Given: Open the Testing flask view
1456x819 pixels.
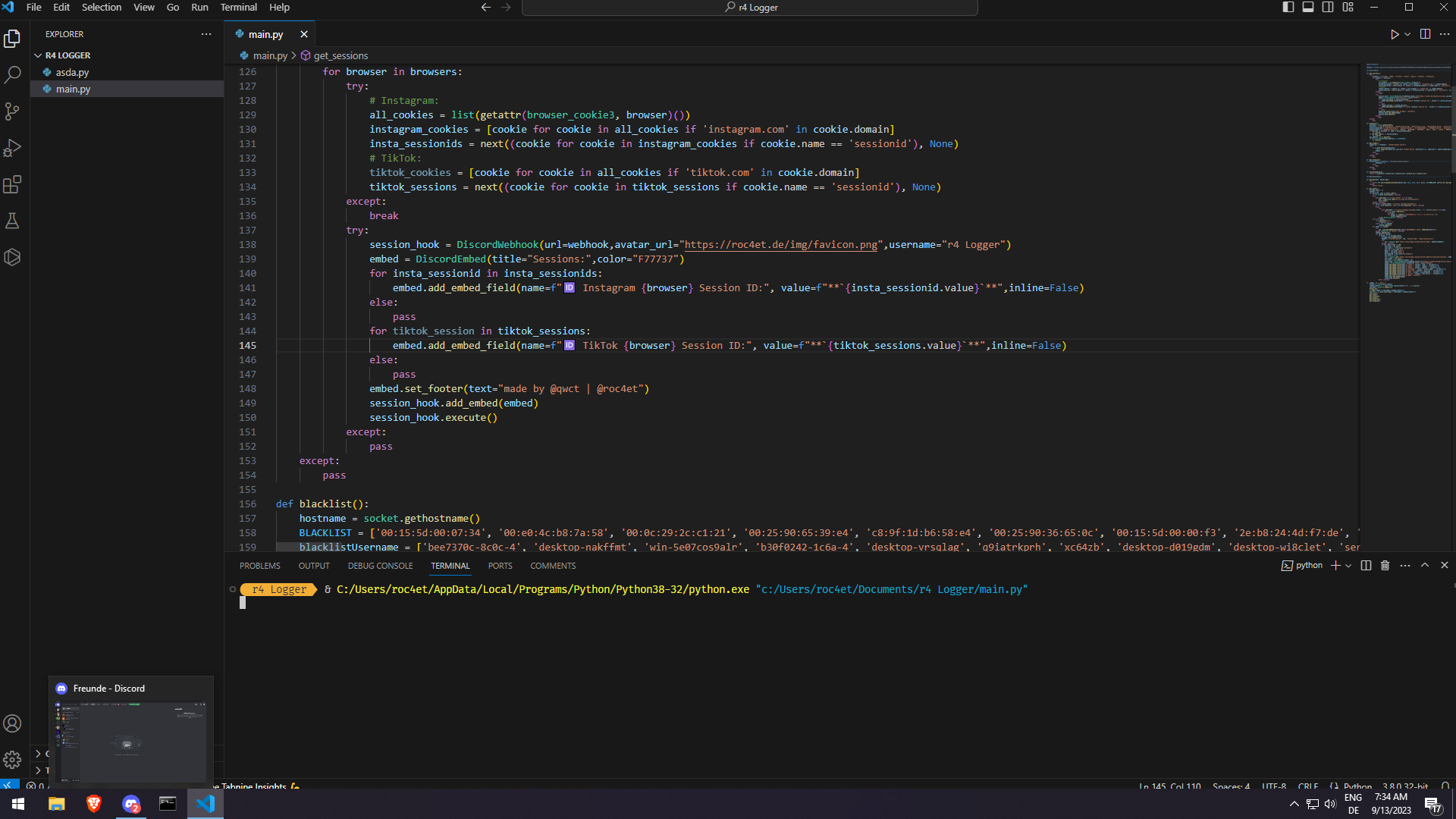Looking at the screenshot, I should tap(12, 221).
